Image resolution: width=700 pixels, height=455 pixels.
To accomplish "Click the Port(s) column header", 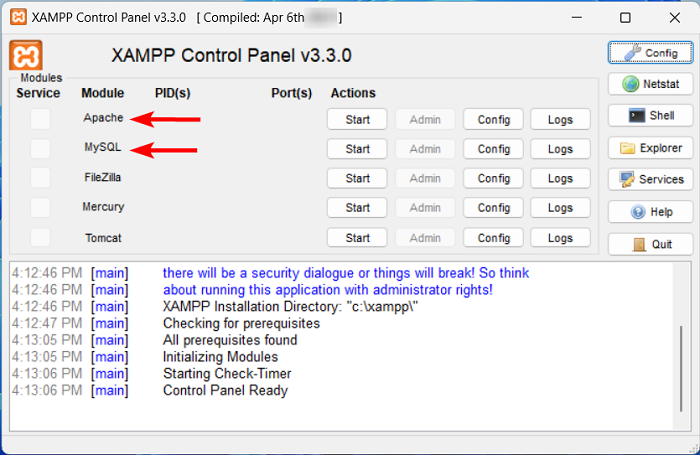I will pyautogui.click(x=292, y=93).
